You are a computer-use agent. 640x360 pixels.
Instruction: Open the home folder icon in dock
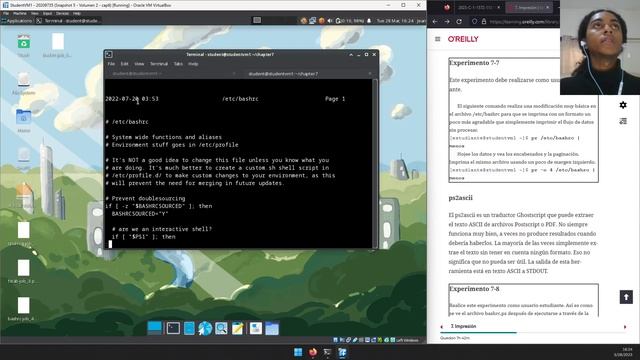coord(272,328)
